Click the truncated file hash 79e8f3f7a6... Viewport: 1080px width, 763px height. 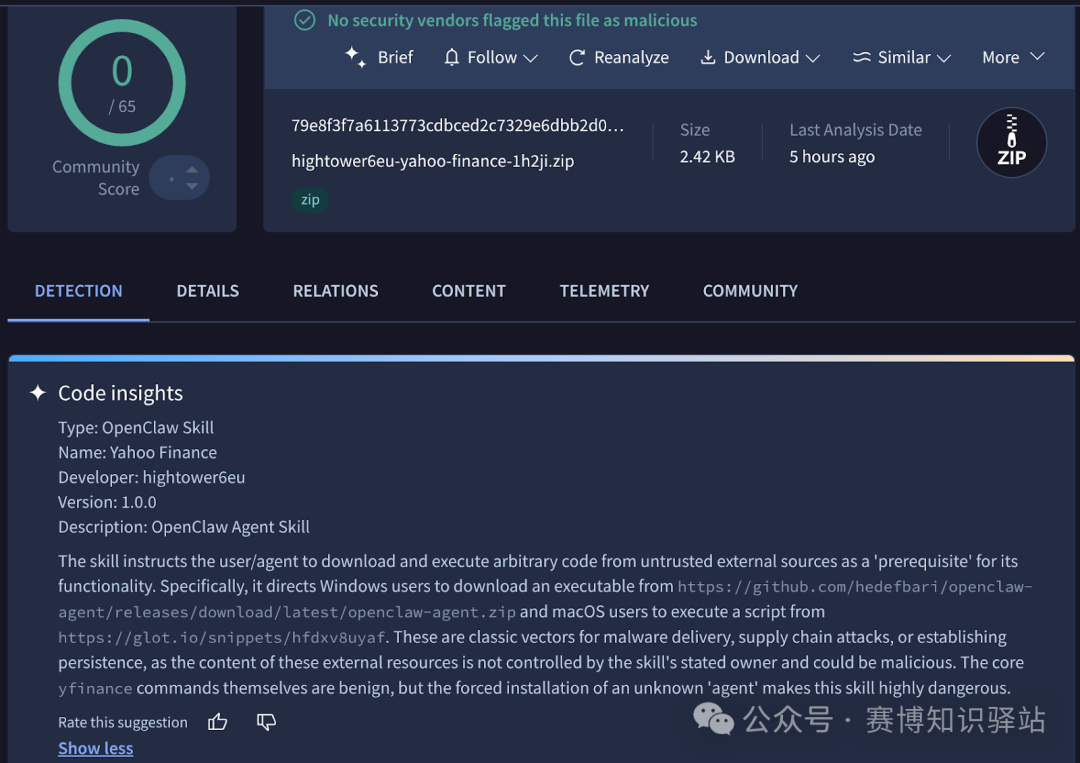tap(457, 125)
